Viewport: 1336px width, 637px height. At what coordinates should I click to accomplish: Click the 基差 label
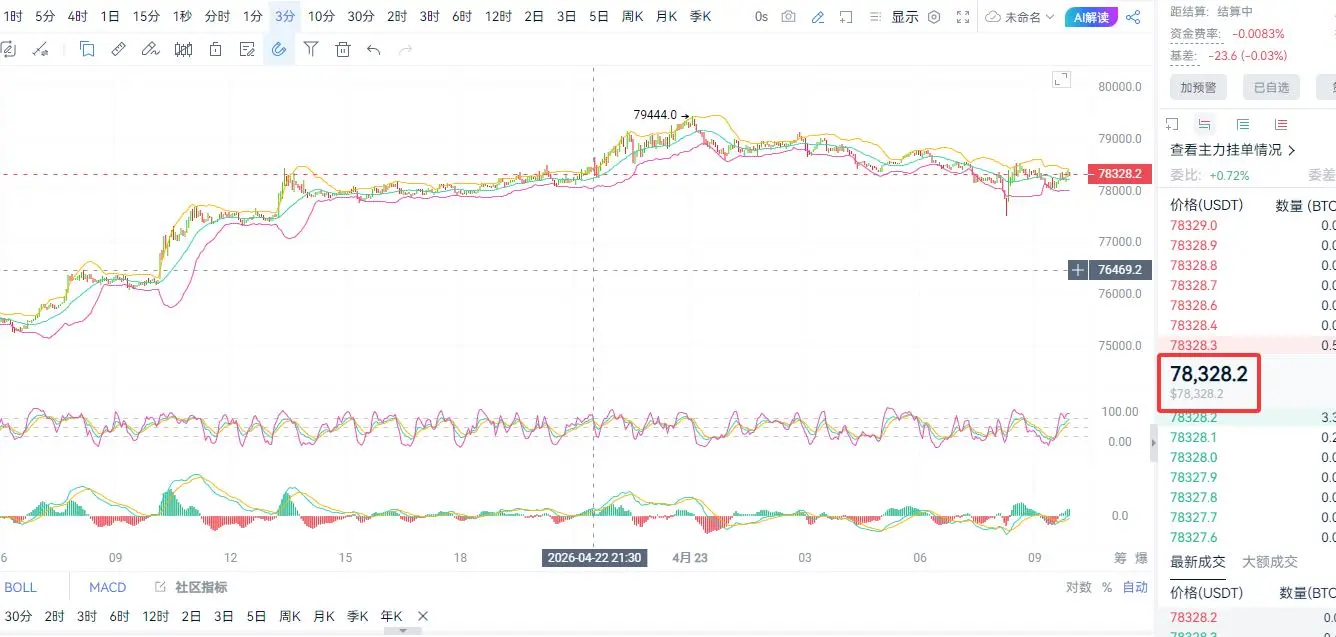click(1183, 56)
